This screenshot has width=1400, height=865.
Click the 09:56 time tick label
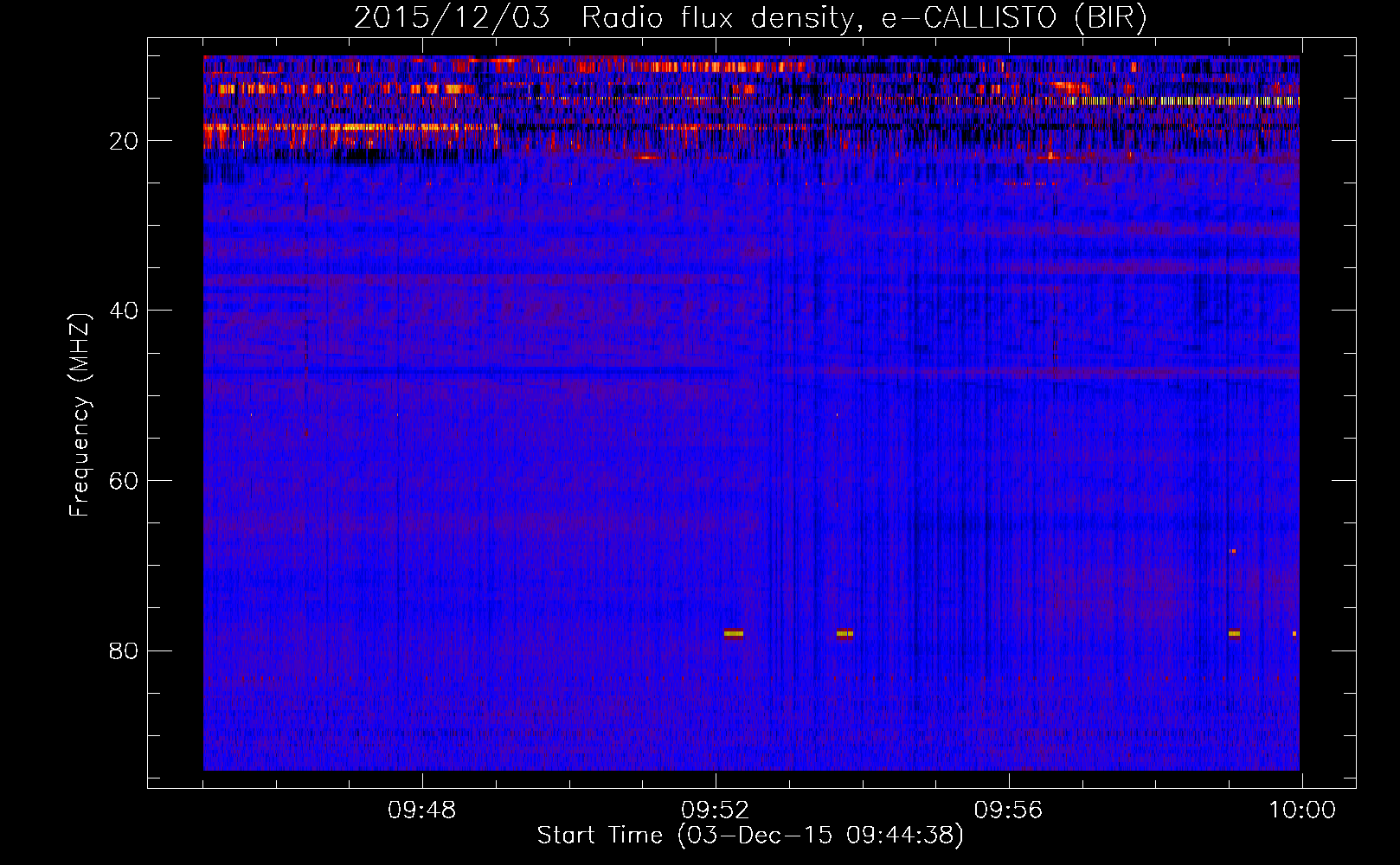click(x=1009, y=811)
